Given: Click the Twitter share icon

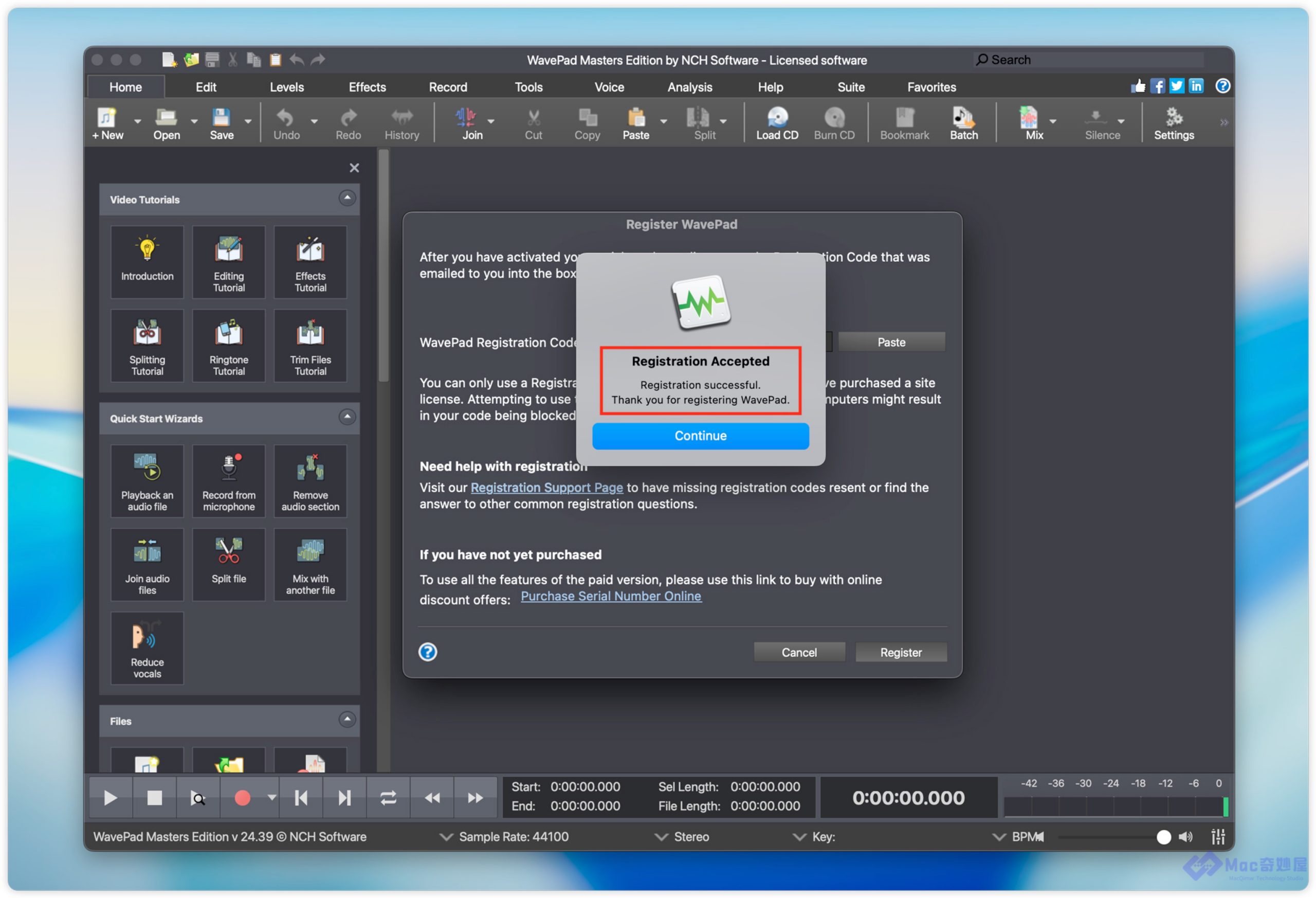Looking at the screenshot, I should pyautogui.click(x=1177, y=86).
